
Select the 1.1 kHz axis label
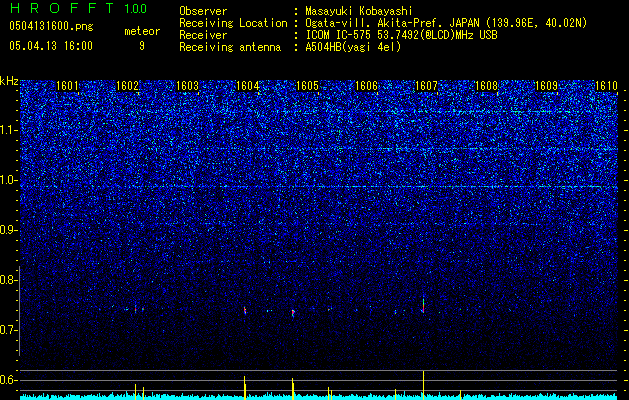click(8, 130)
